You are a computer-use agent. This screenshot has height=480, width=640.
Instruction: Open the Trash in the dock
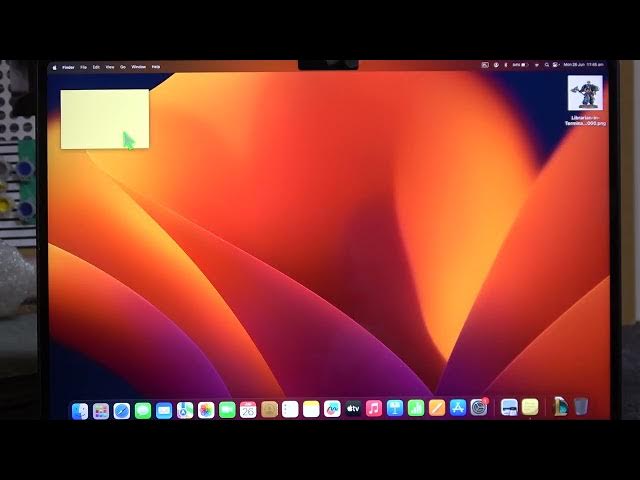(x=581, y=407)
